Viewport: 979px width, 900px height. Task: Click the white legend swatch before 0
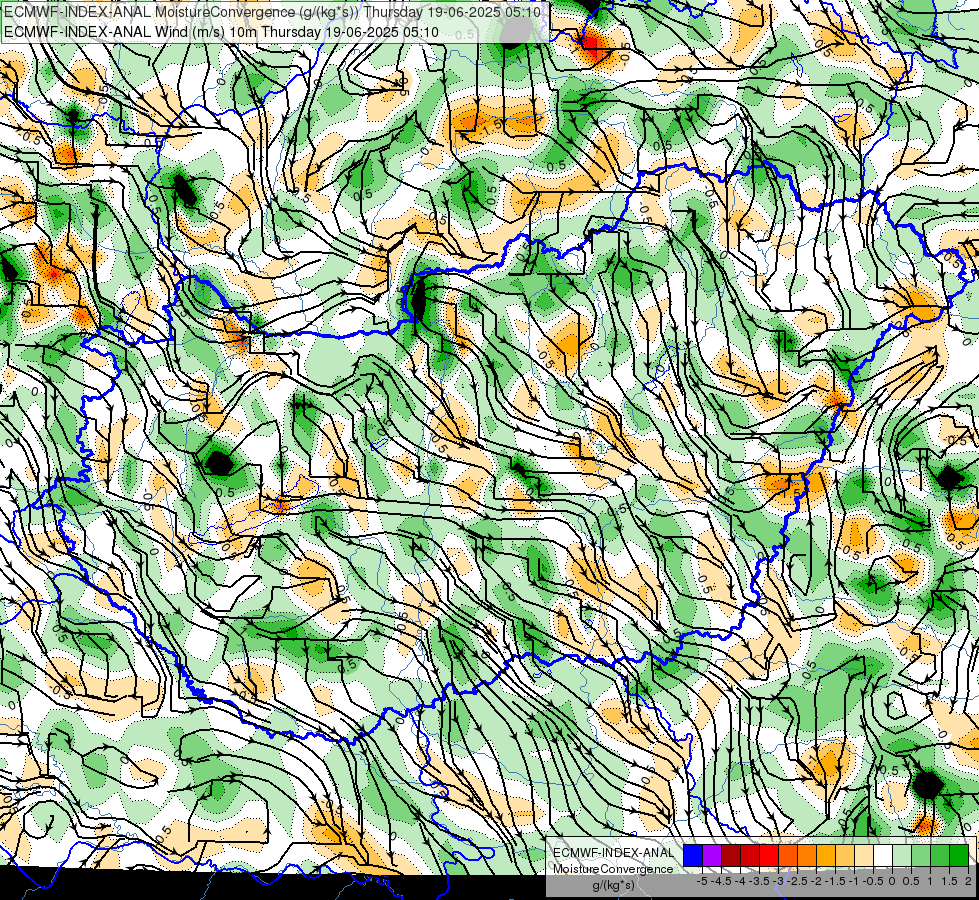point(883,856)
